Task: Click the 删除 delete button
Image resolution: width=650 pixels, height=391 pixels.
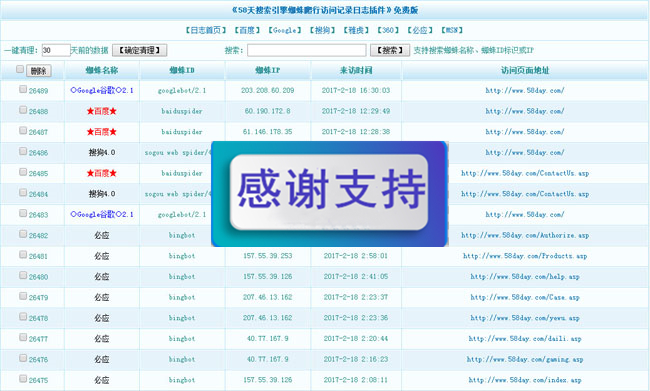Action: 39,71
